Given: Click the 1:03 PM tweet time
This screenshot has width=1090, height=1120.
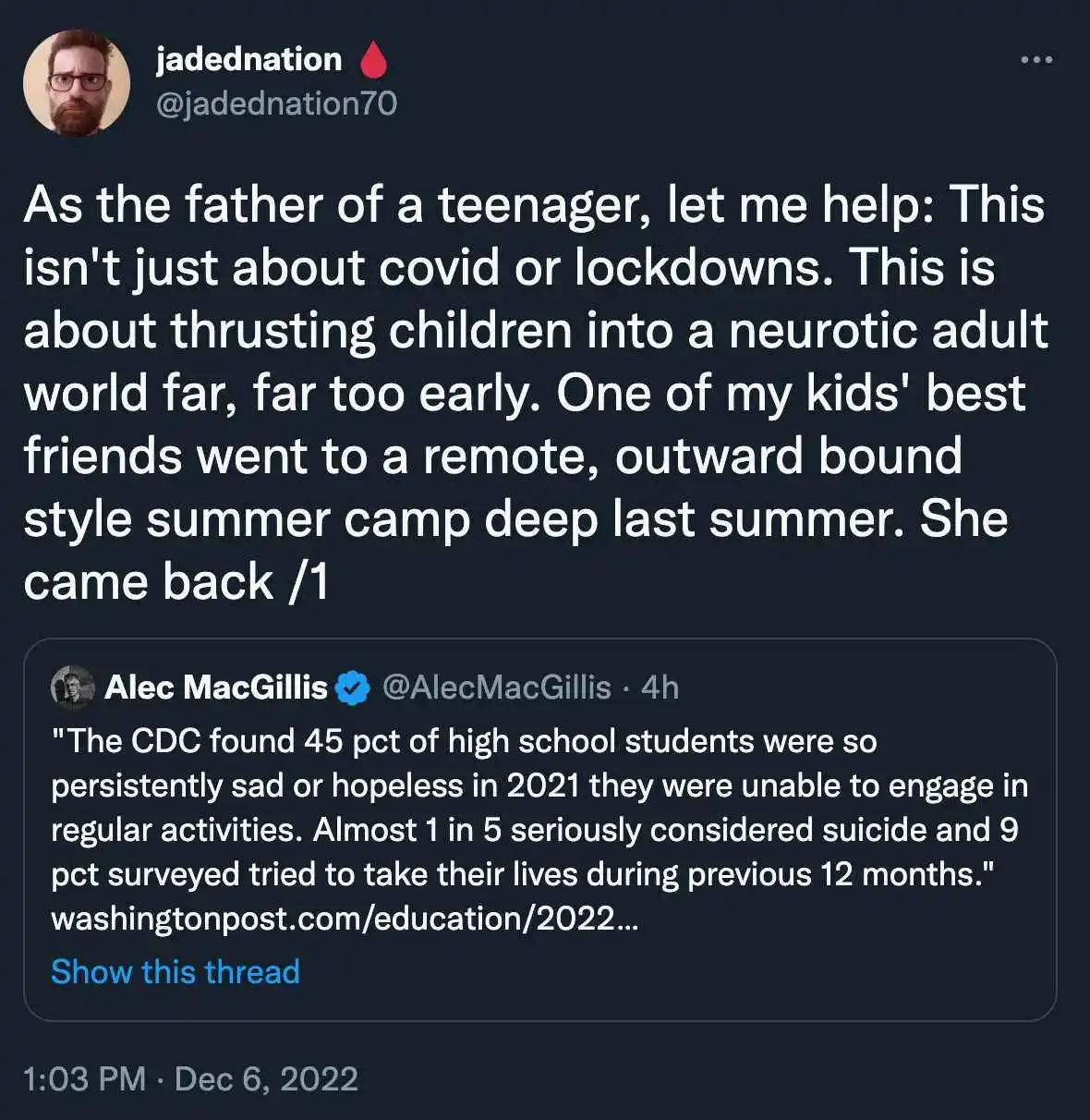Looking at the screenshot, I should pos(84,1078).
